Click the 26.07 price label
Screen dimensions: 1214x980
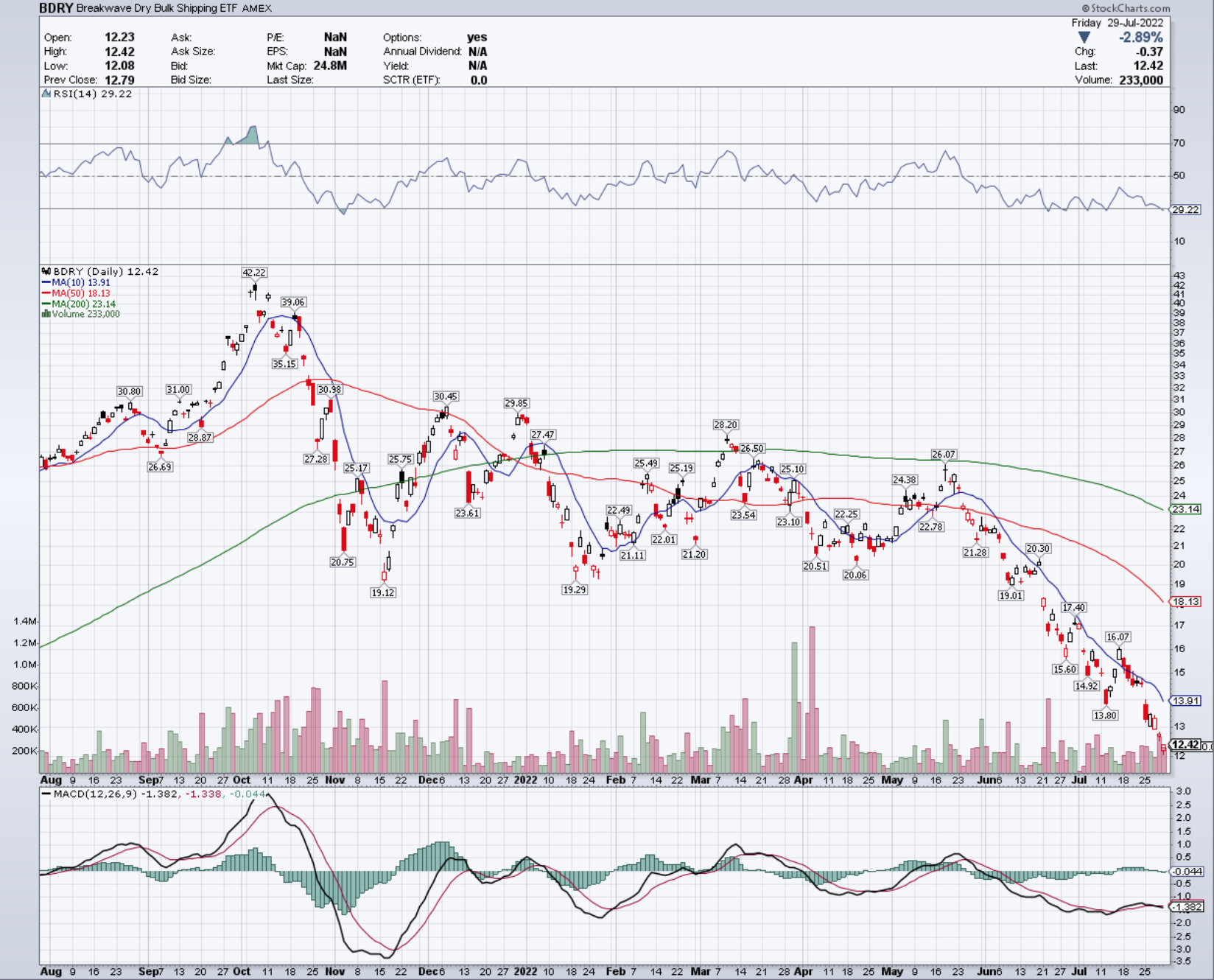click(x=944, y=455)
